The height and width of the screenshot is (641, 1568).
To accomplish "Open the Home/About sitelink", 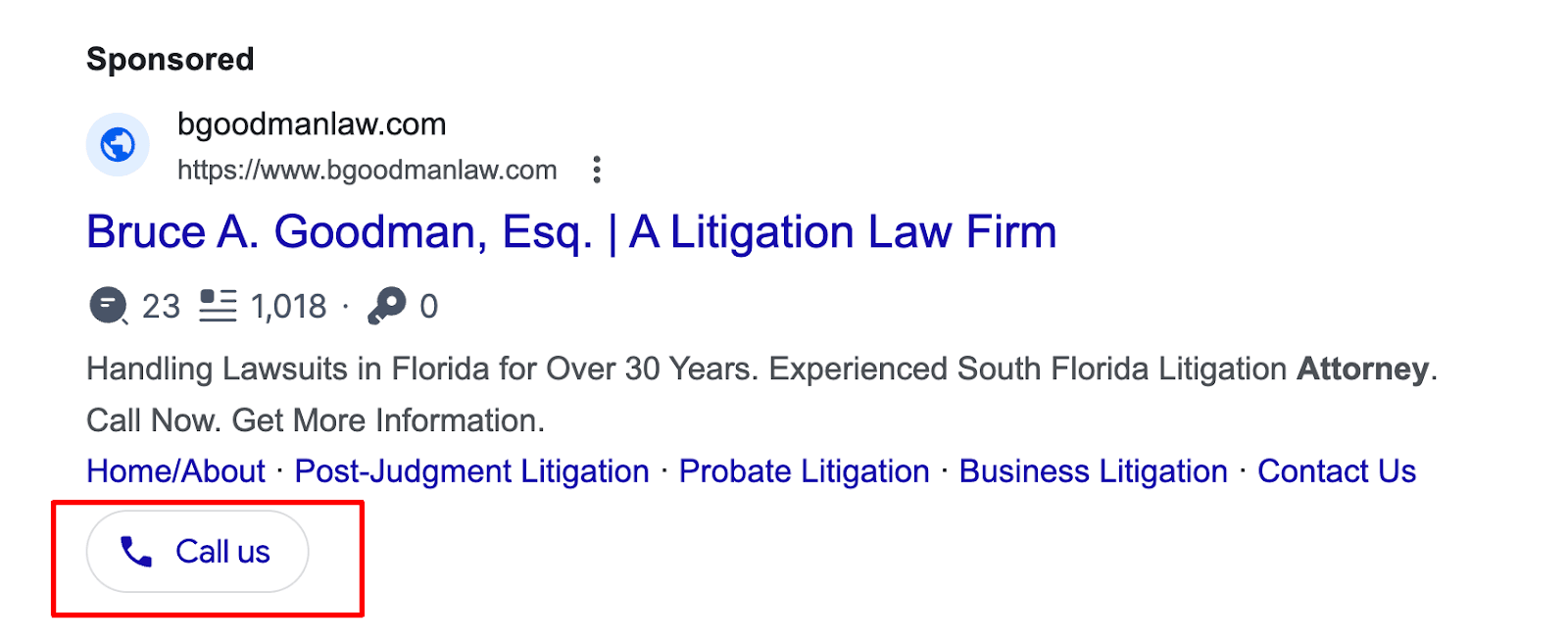I will point(175,471).
